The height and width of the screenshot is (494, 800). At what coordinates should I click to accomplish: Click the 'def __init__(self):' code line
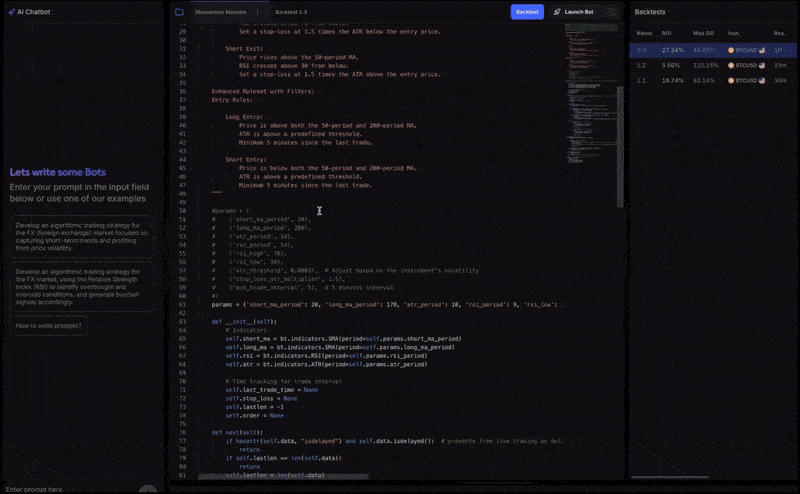click(244, 322)
